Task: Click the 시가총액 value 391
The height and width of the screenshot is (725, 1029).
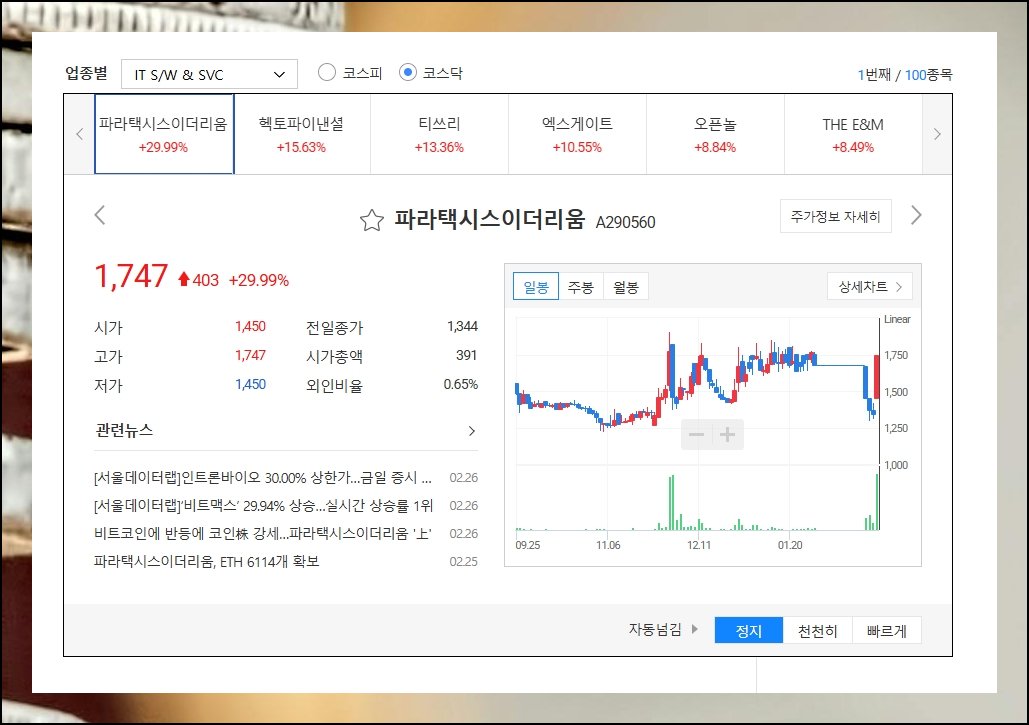Action: [467, 355]
